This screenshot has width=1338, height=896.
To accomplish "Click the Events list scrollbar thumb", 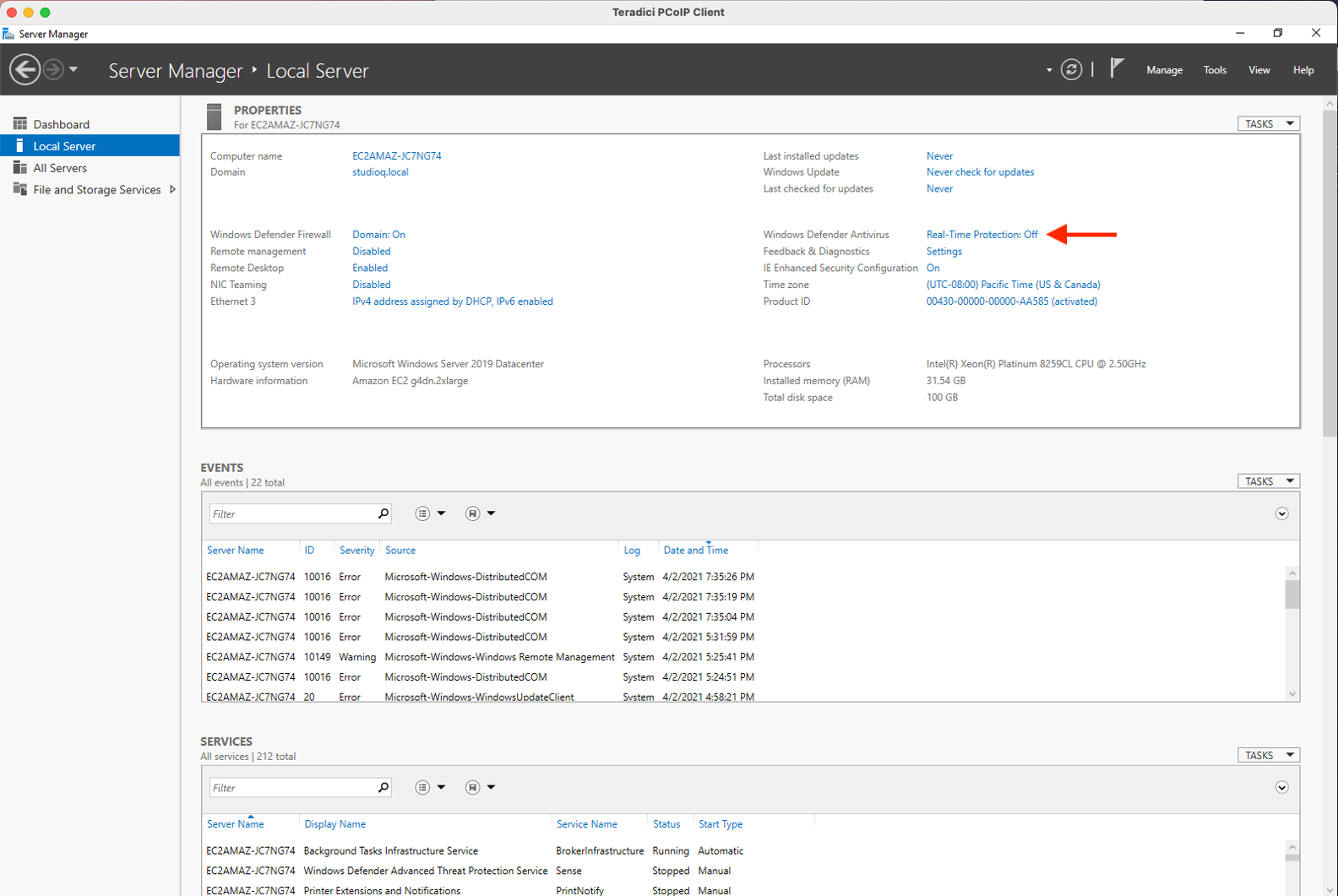I will [1292, 595].
